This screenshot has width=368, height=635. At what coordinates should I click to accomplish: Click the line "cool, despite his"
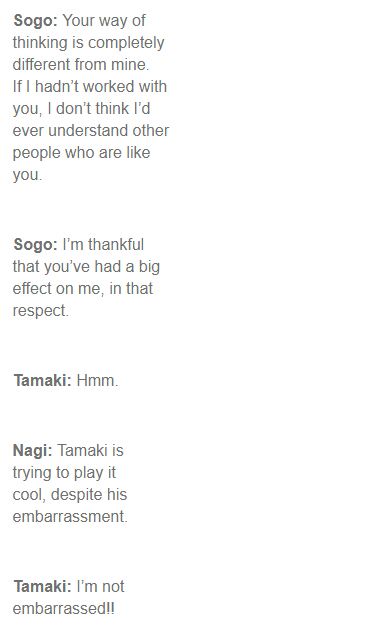(x=70, y=494)
